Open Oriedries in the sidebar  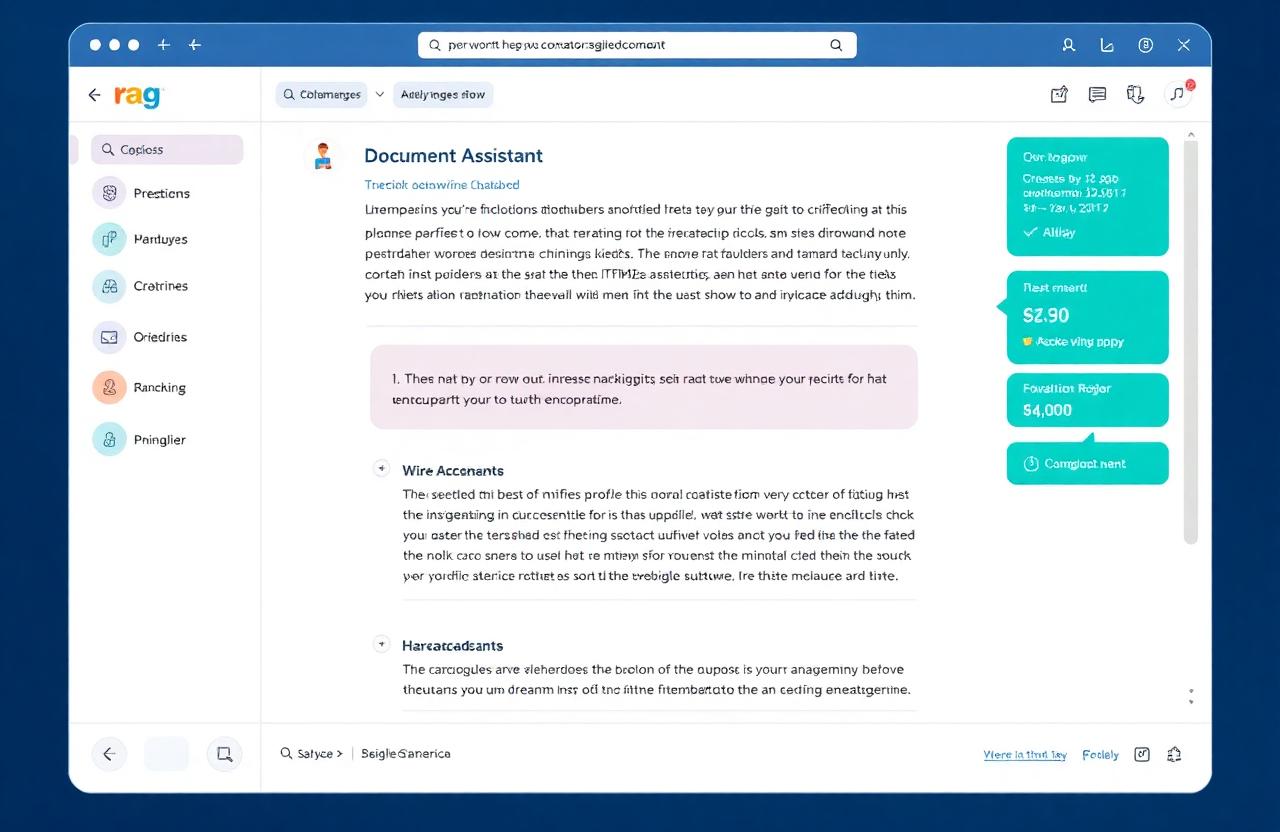160,338
